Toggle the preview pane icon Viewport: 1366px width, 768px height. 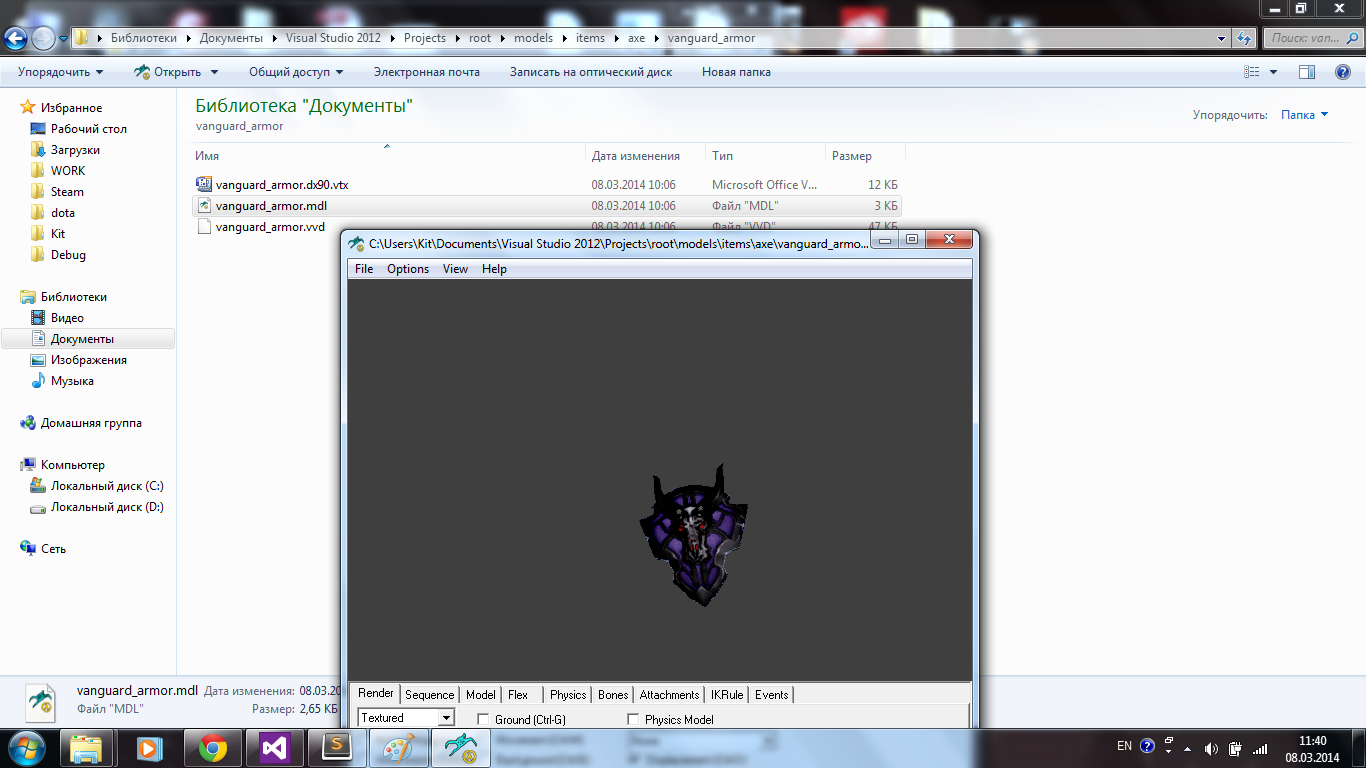tap(1307, 72)
